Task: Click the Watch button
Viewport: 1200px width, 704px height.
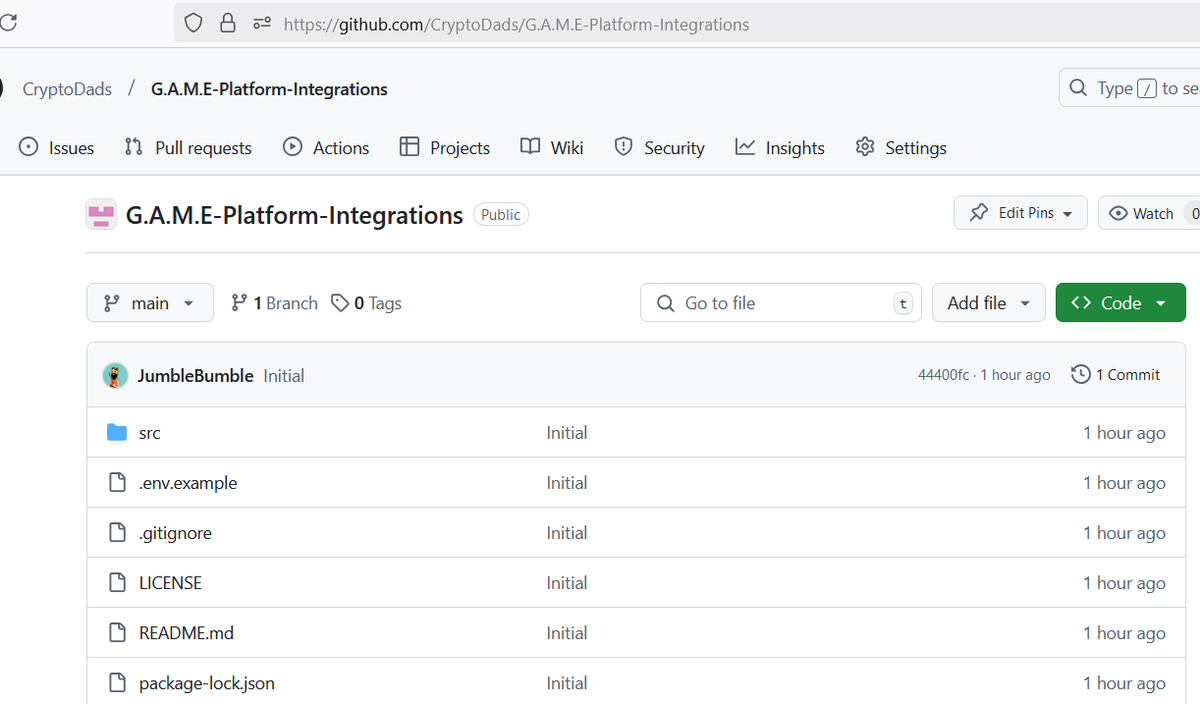Action: click(1149, 213)
